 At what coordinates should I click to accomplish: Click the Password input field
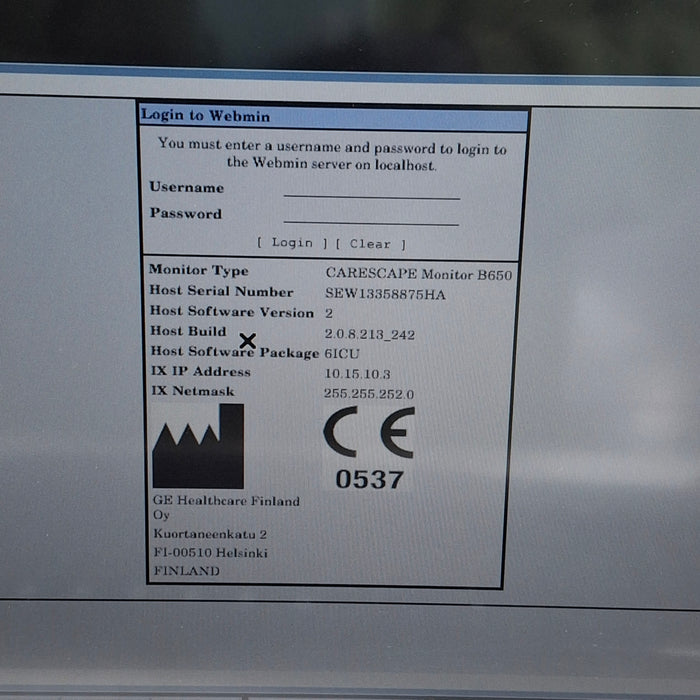tap(371, 215)
